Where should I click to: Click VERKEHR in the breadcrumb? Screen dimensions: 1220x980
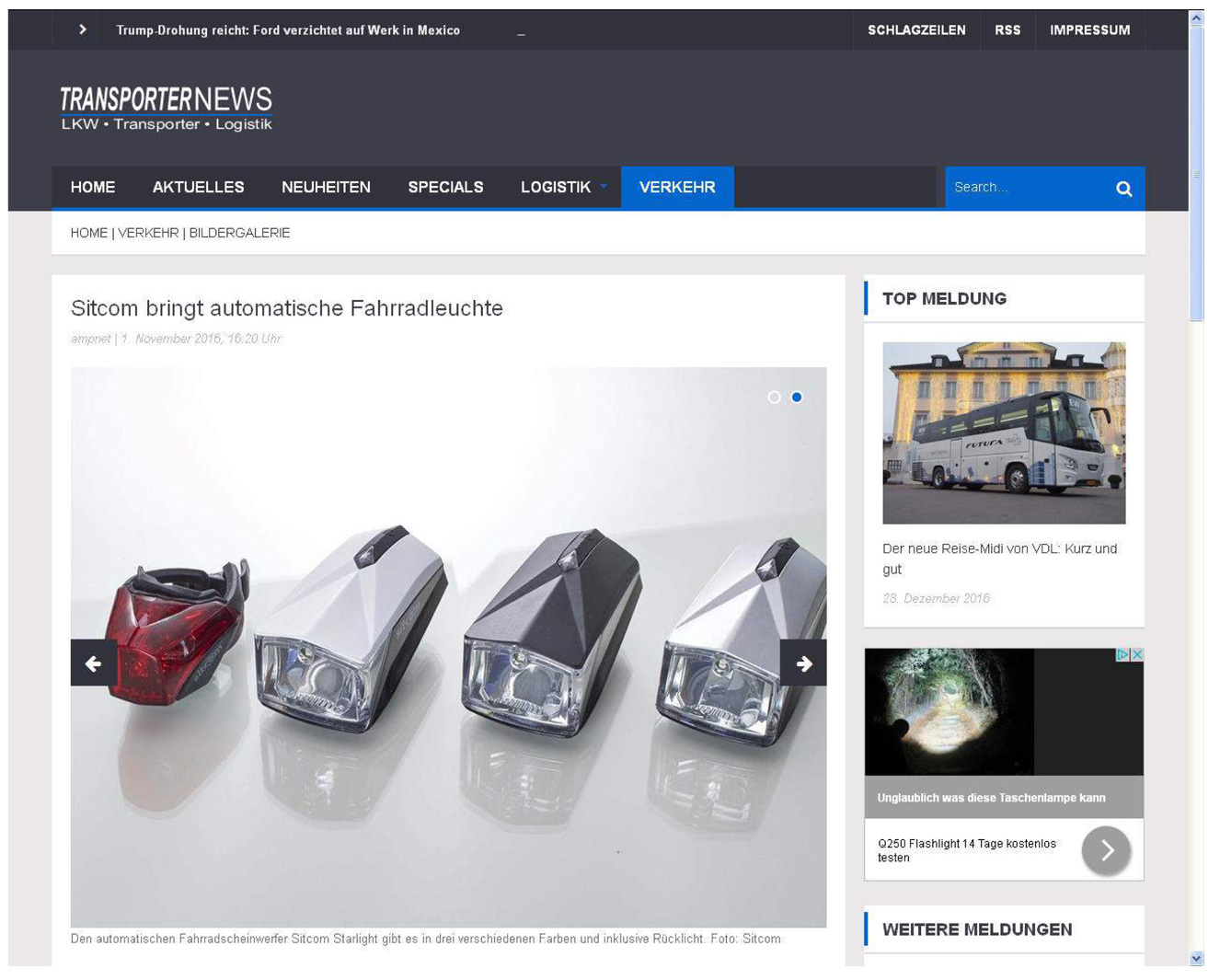(148, 233)
